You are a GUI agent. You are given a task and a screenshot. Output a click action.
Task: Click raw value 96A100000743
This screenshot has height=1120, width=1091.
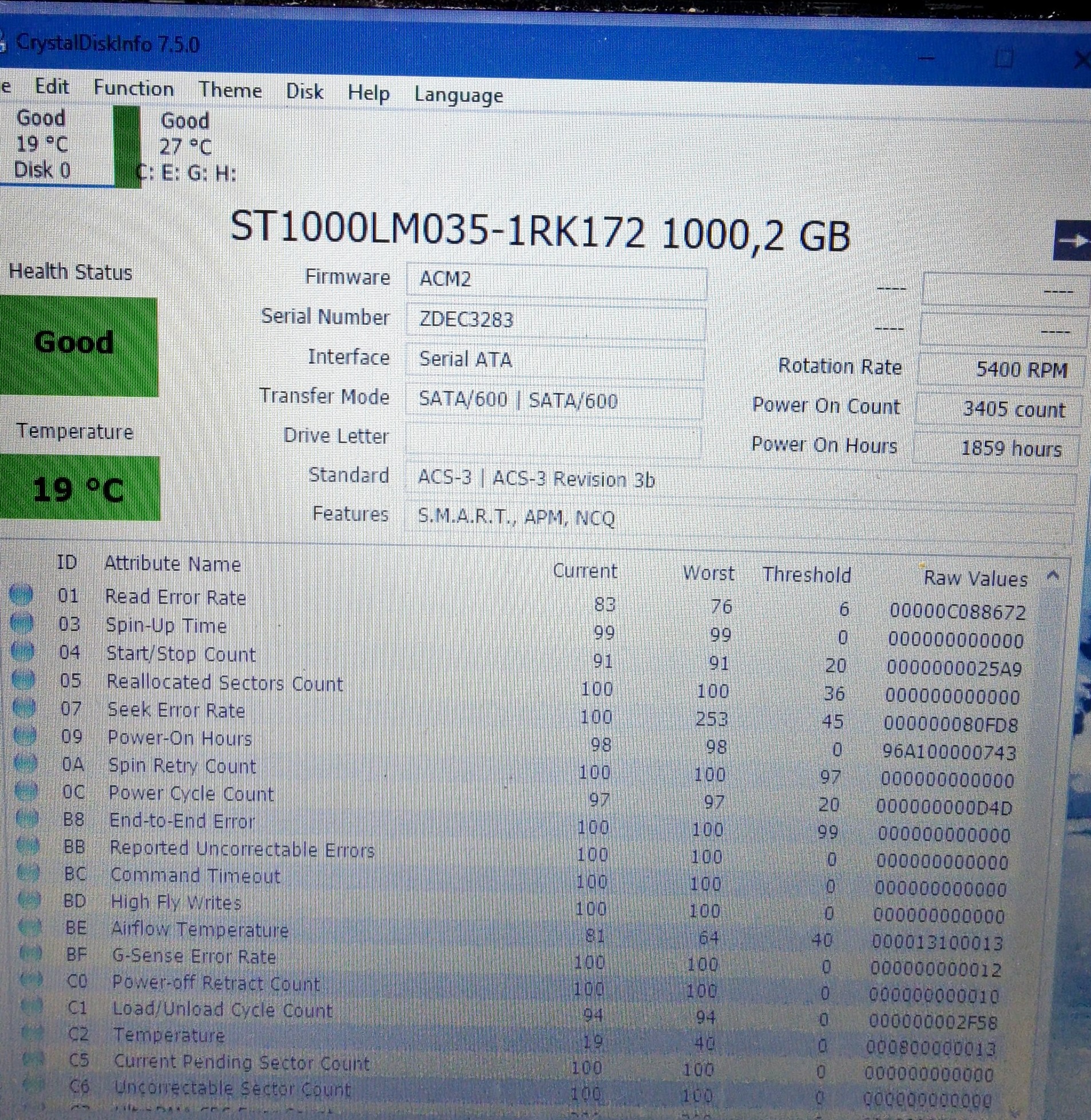pos(950,752)
